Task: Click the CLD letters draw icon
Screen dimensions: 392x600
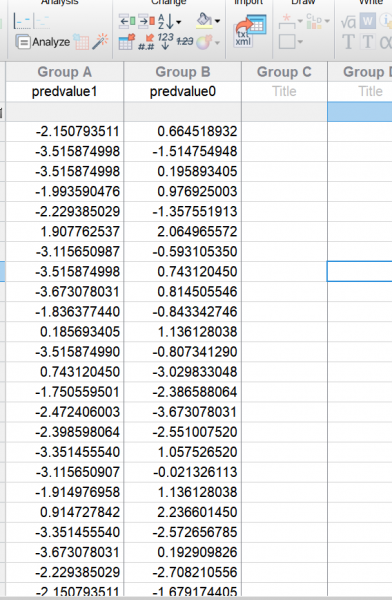Action: 314,21
